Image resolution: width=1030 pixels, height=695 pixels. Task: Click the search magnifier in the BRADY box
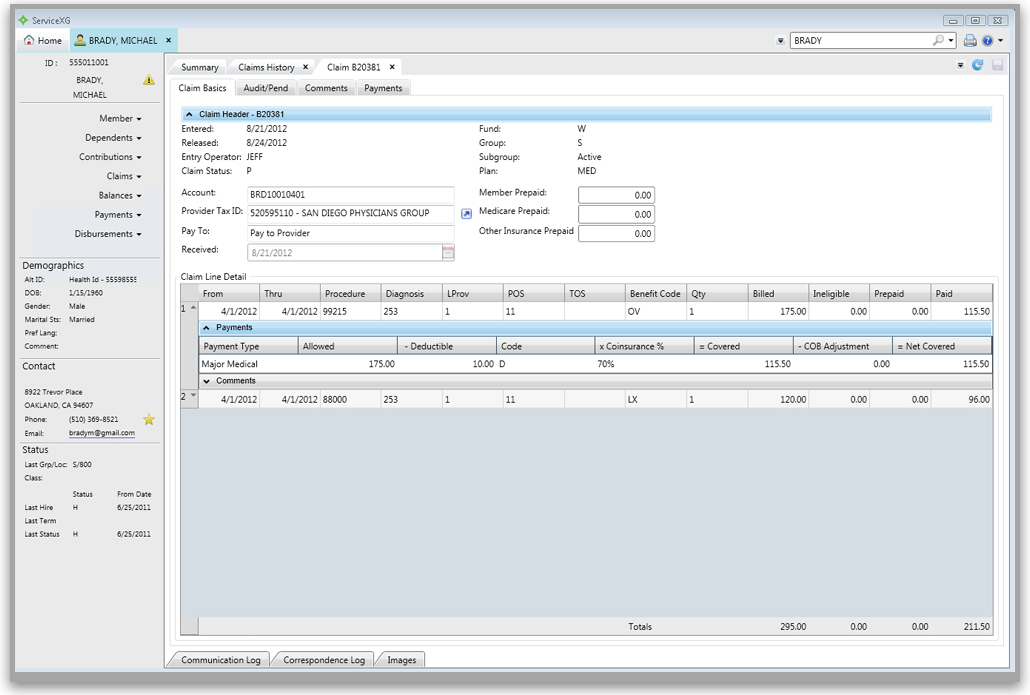(938, 41)
